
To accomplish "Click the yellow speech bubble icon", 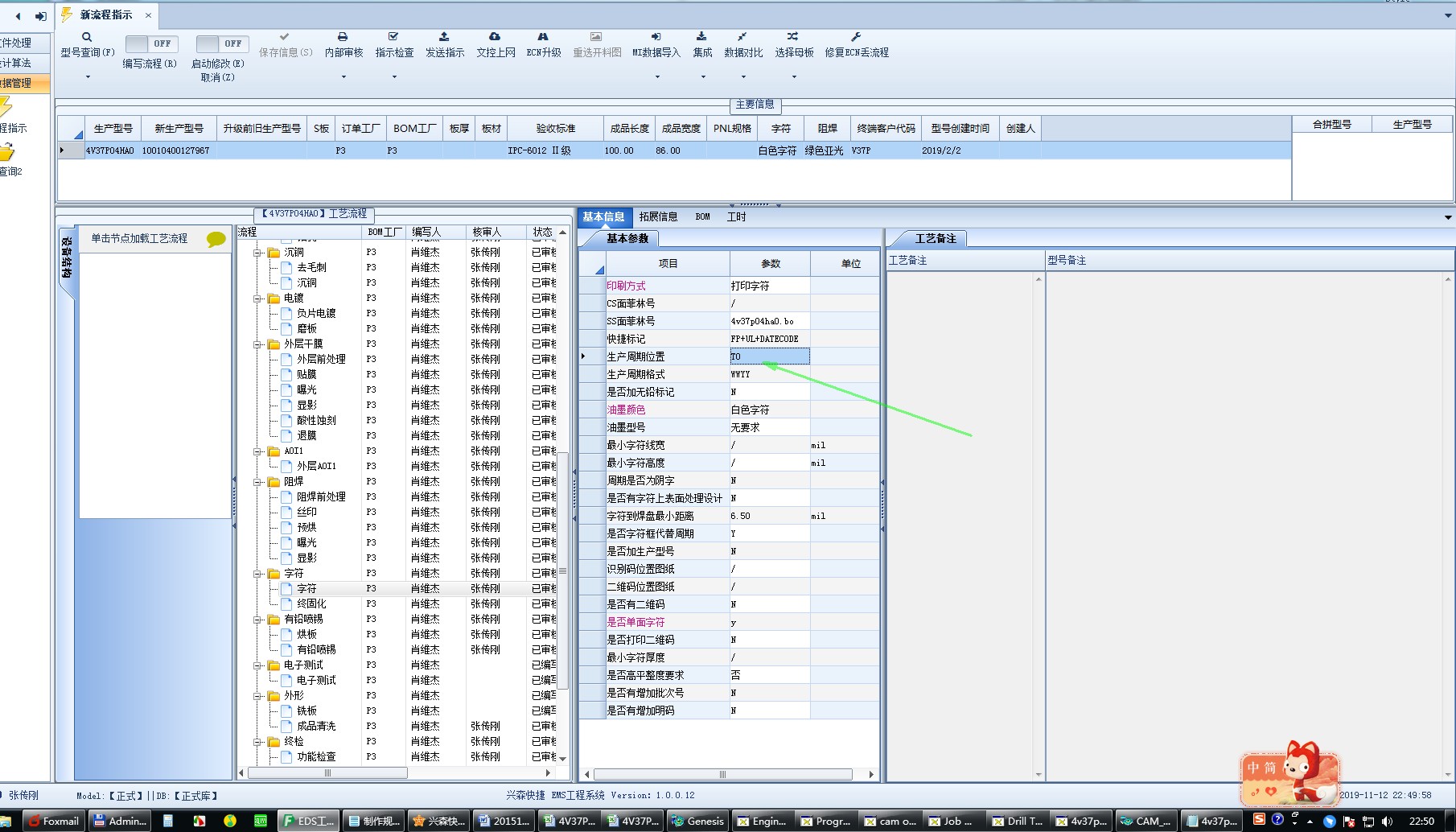I will 216,239.
